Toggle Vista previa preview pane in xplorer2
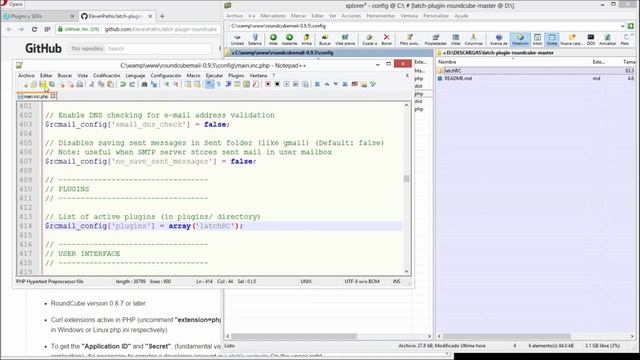The height and width of the screenshot is (360, 640). click(345, 40)
